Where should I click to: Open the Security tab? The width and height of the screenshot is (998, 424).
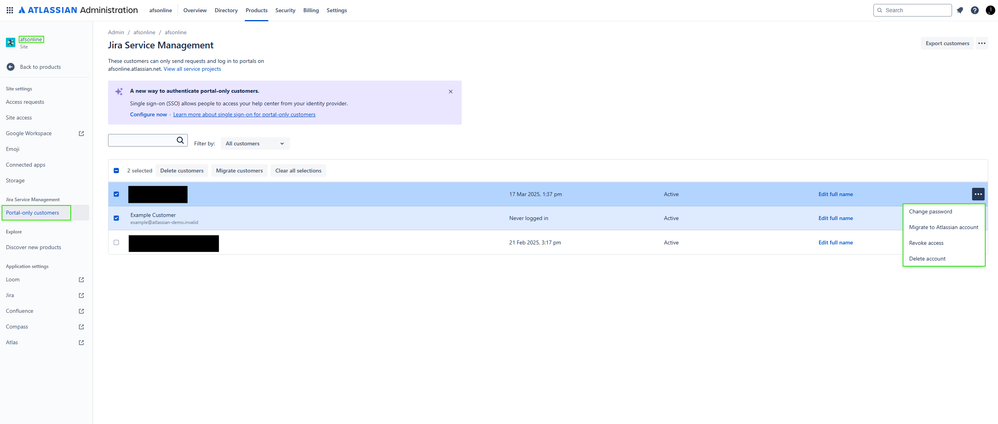(x=286, y=11)
